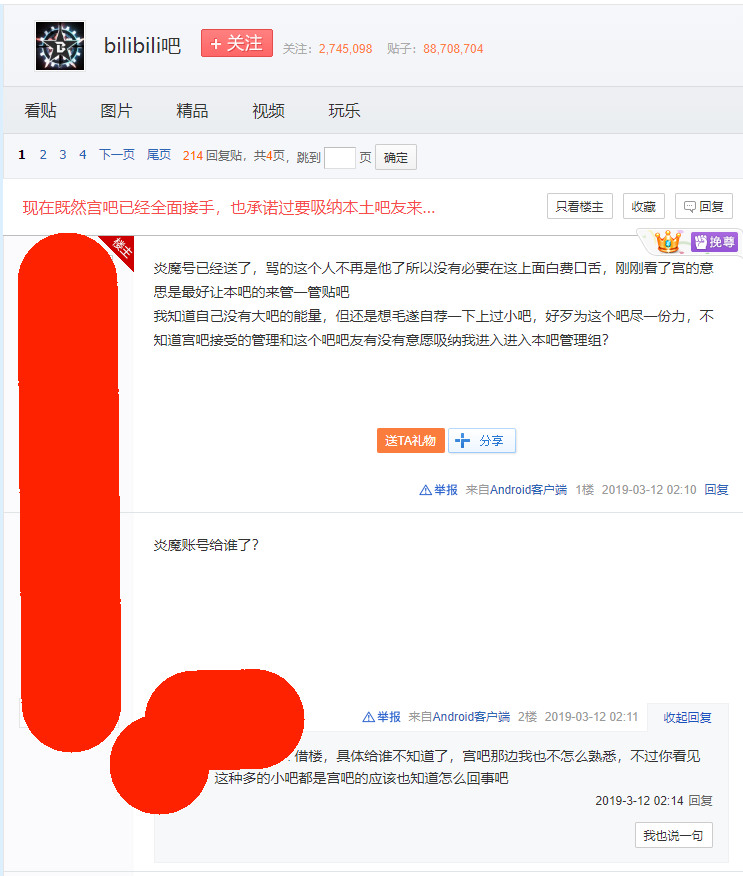Toggle 只看楼主 filter
Viewport: 743px width, 876px height.
pos(579,207)
